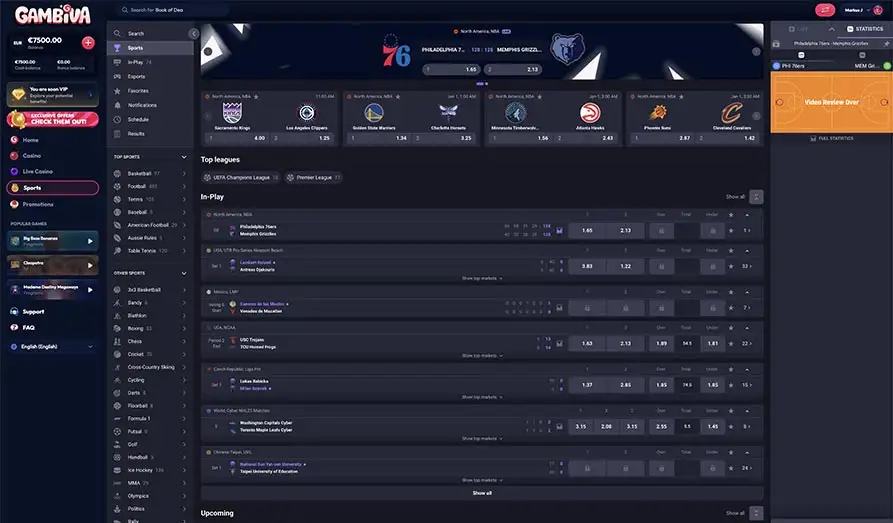Open the UEFA Champions League chip
The height and width of the screenshot is (523, 893).
pos(241,178)
